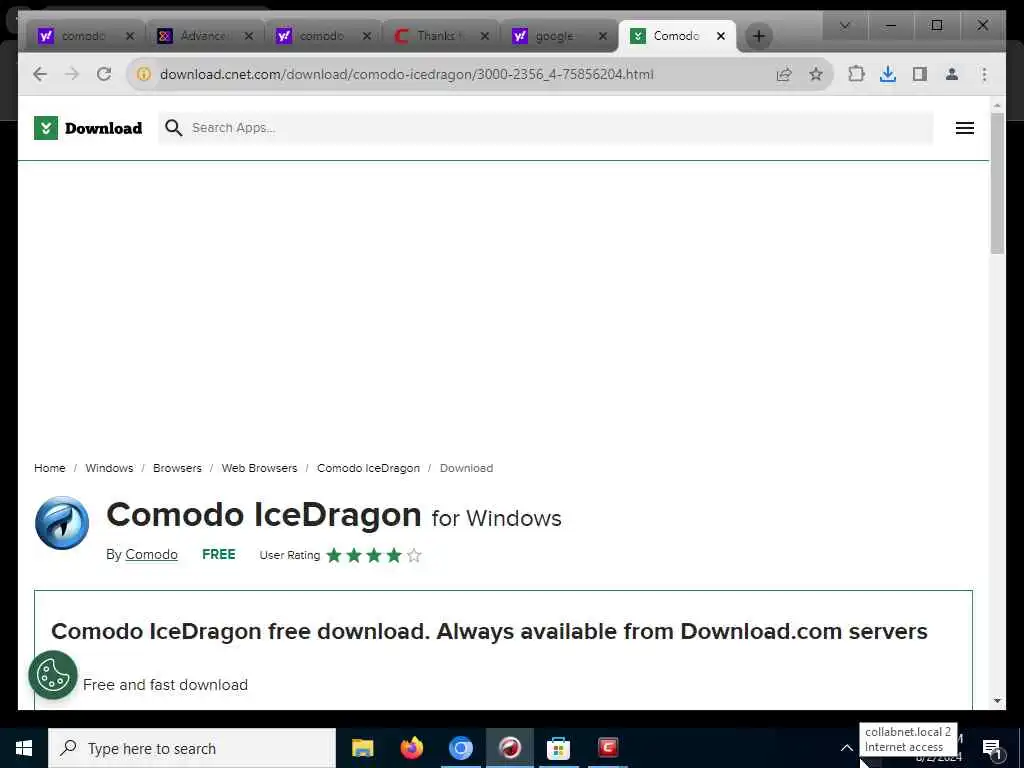Close the 'Advance' tab
This screenshot has height=768, width=1024.
pyautogui.click(x=248, y=36)
